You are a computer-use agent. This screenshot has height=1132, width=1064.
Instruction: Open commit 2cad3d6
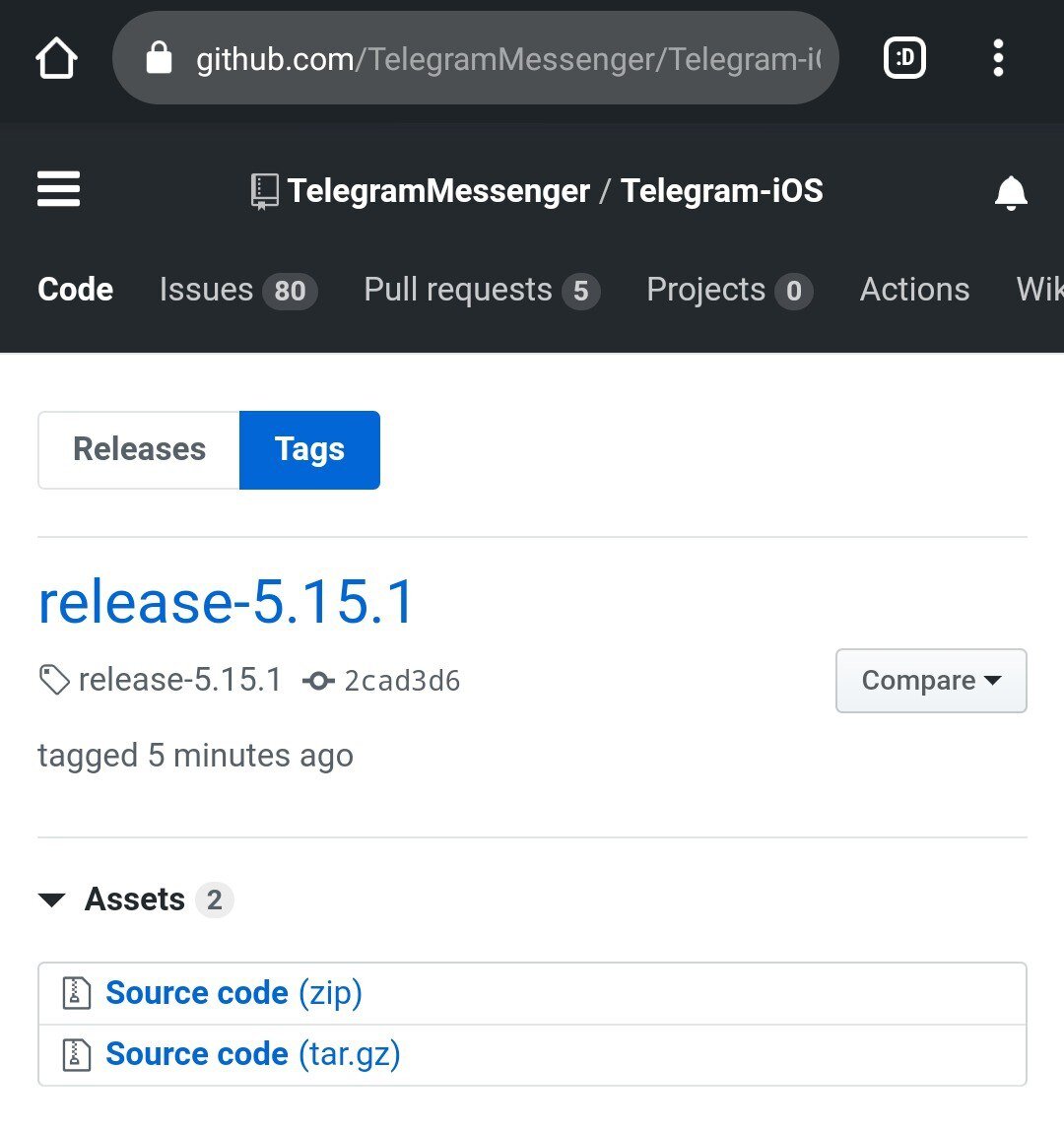pyautogui.click(x=401, y=681)
